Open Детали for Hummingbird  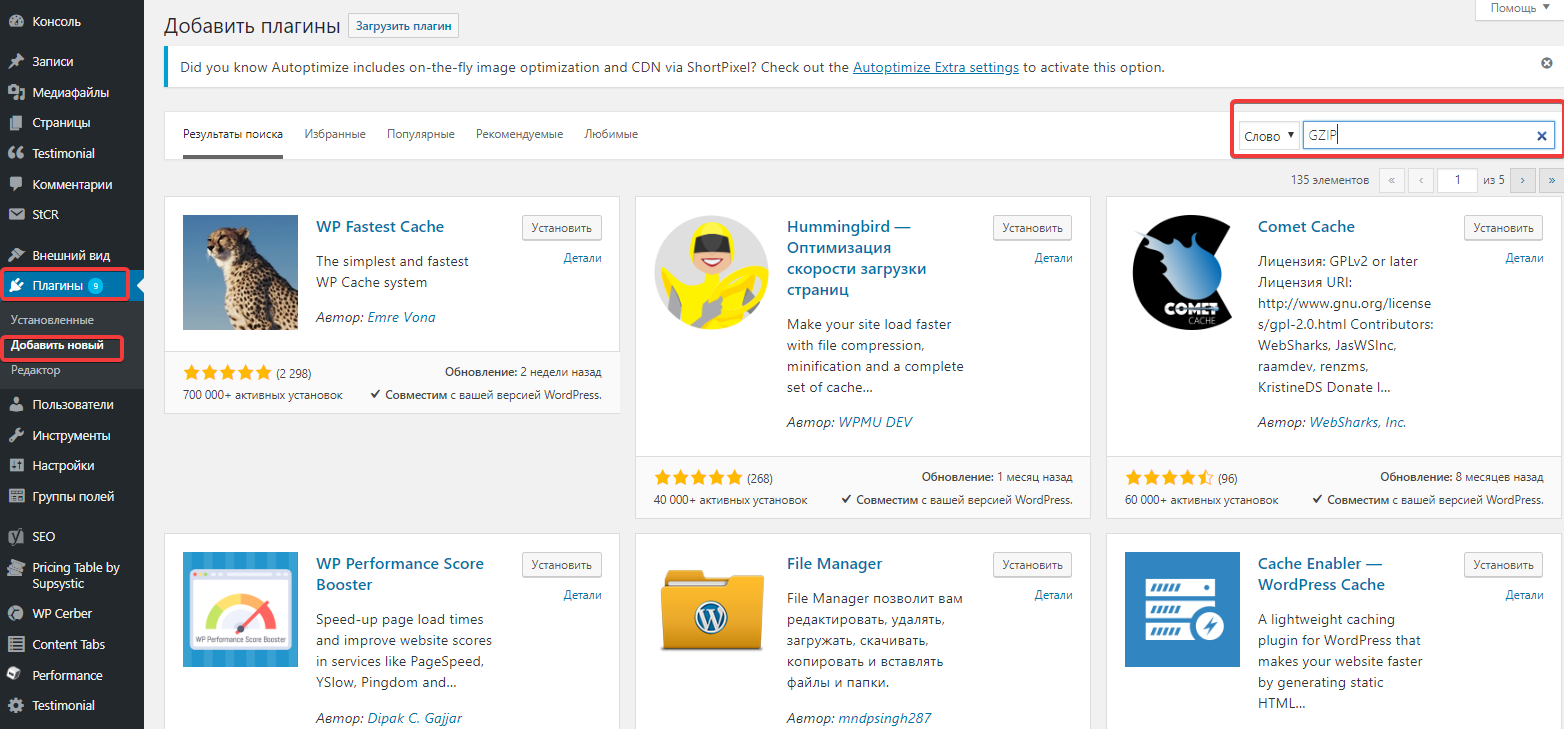(1053, 258)
